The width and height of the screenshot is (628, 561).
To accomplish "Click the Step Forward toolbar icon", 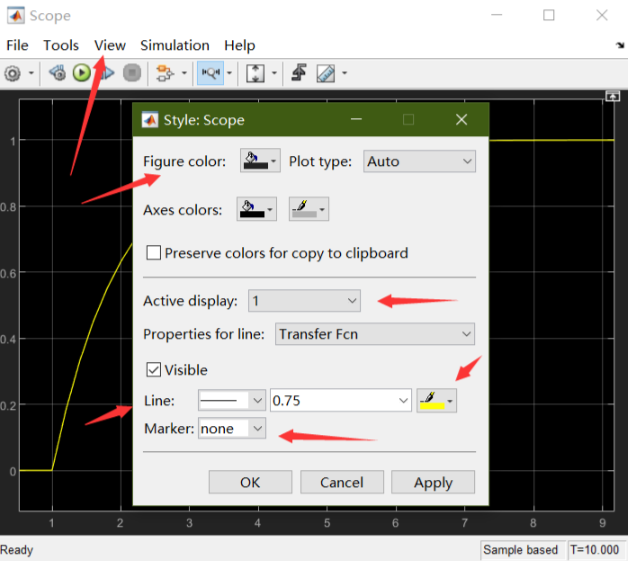I will tap(107, 73).
